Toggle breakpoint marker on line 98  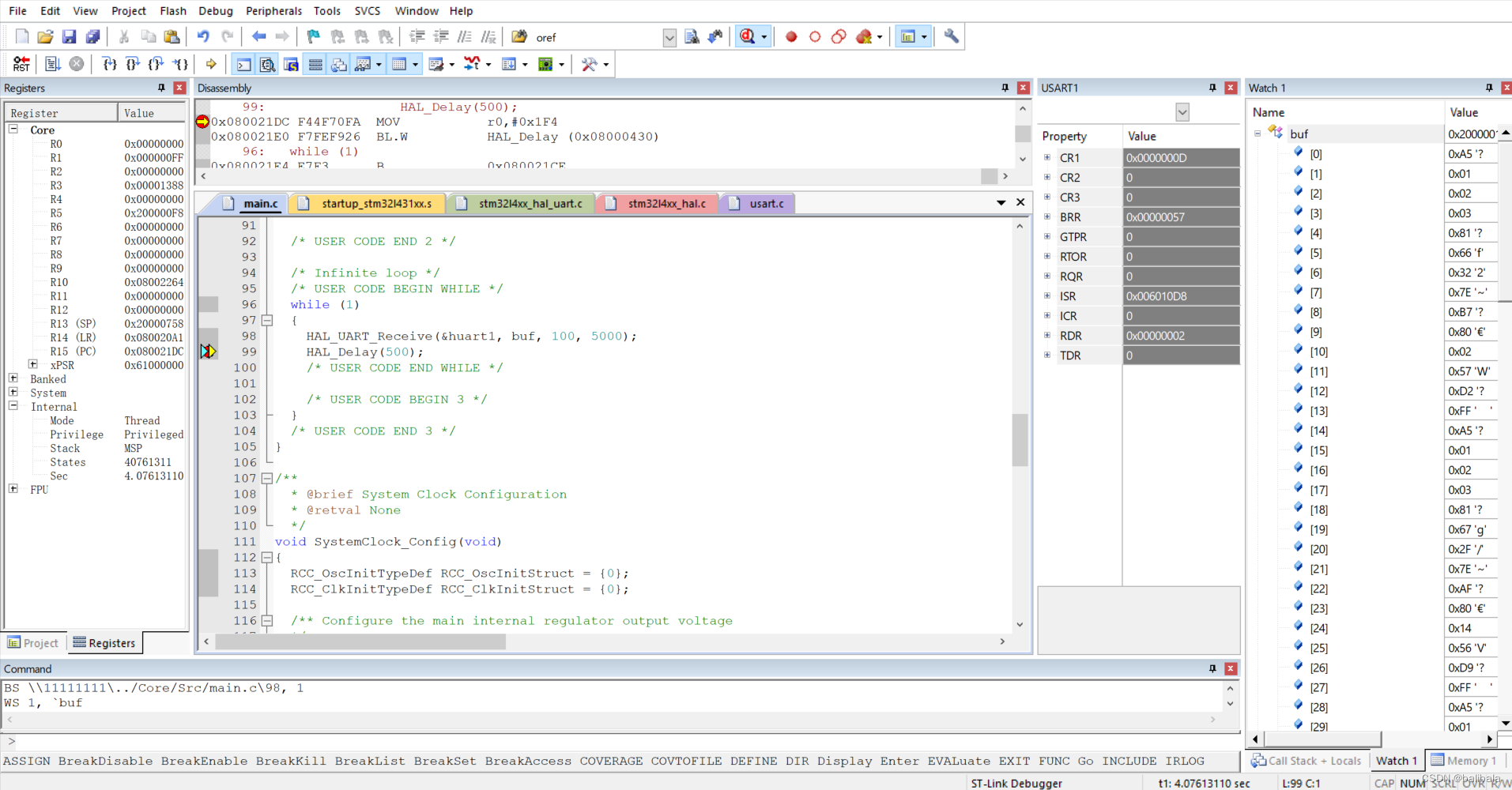208,336
